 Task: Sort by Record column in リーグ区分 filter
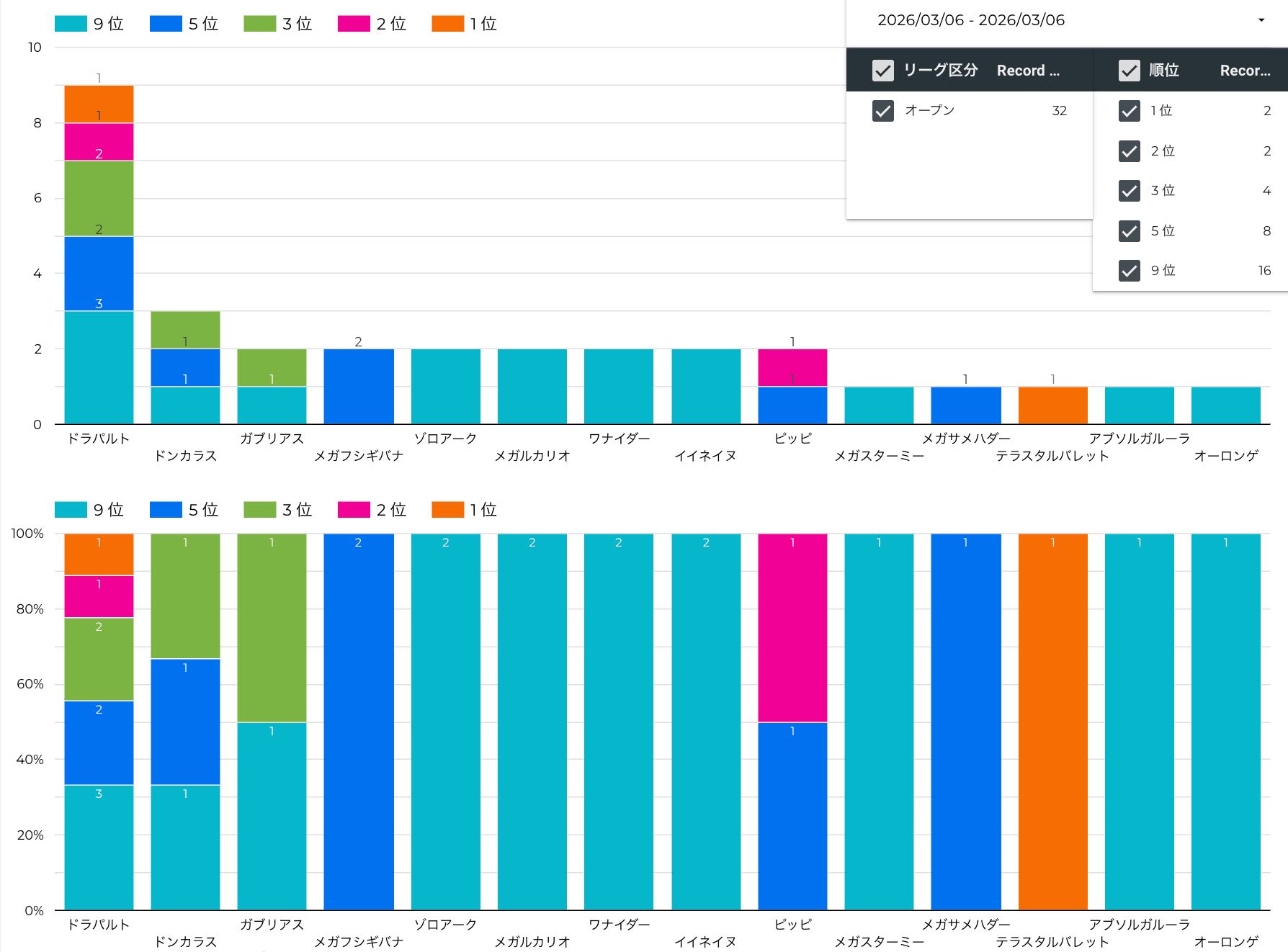pos(1028,71)
